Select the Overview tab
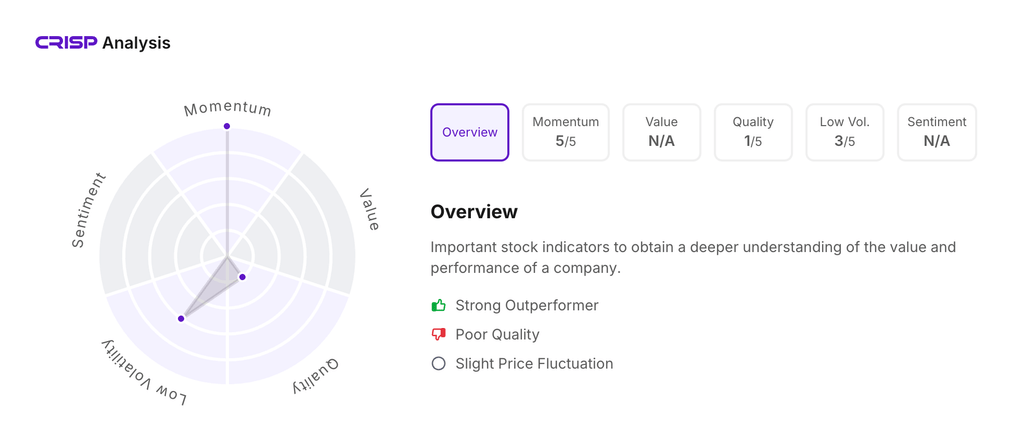 (470, 132)
